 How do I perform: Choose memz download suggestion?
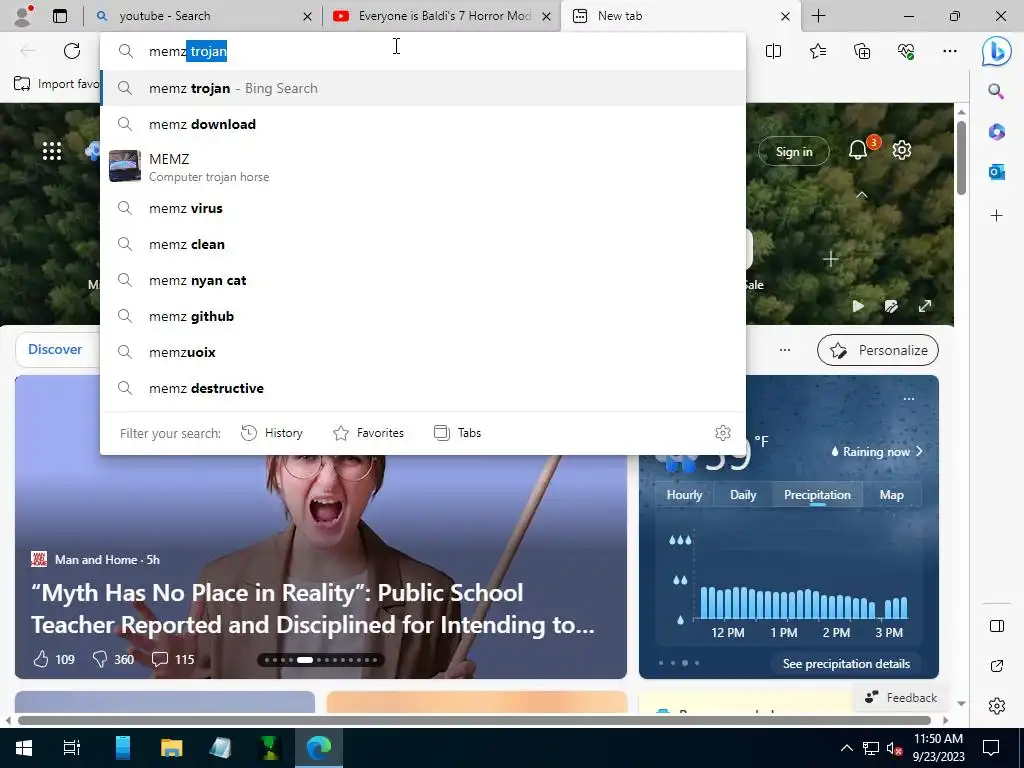click(423, 124)
